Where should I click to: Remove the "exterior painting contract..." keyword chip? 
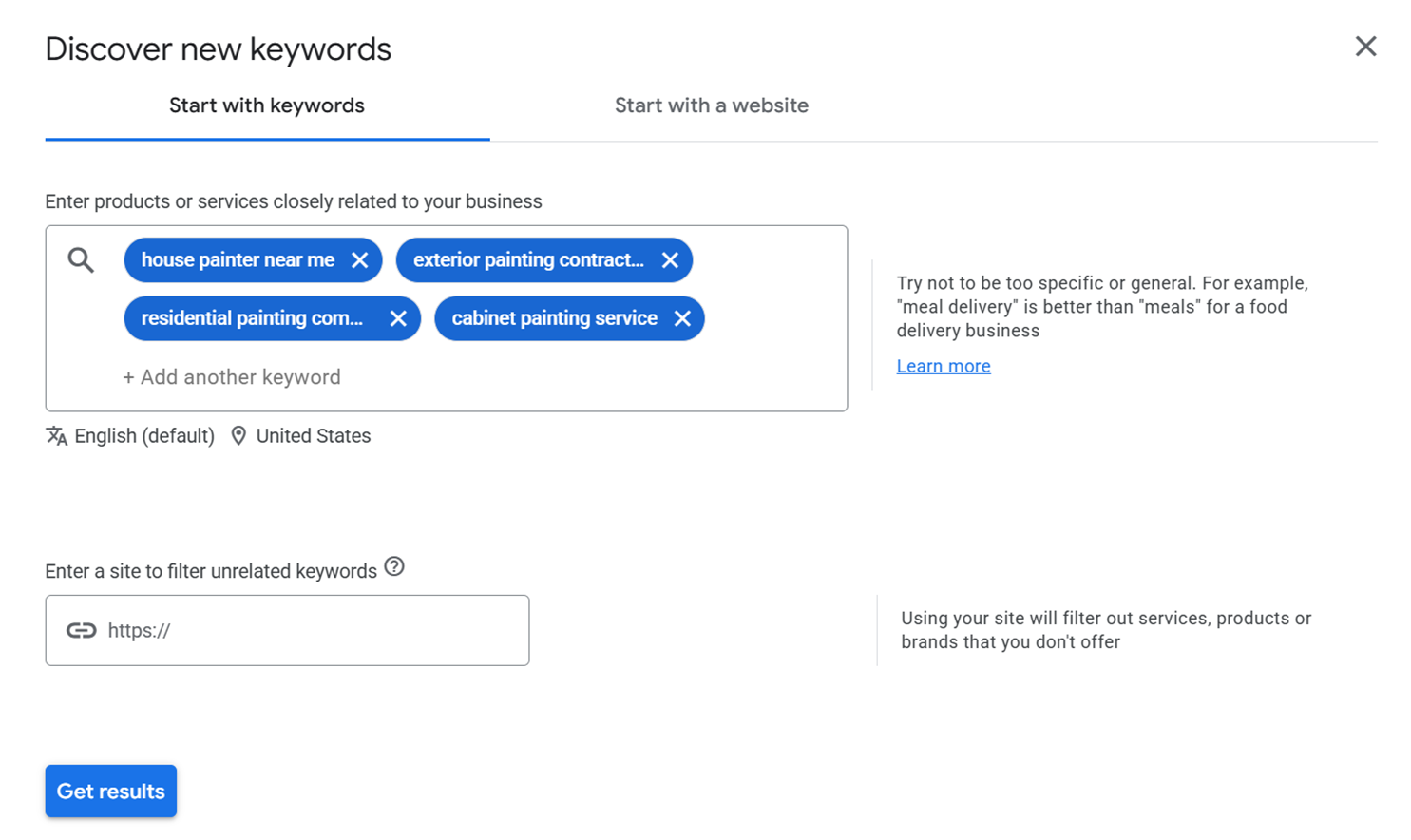[670, 260]
